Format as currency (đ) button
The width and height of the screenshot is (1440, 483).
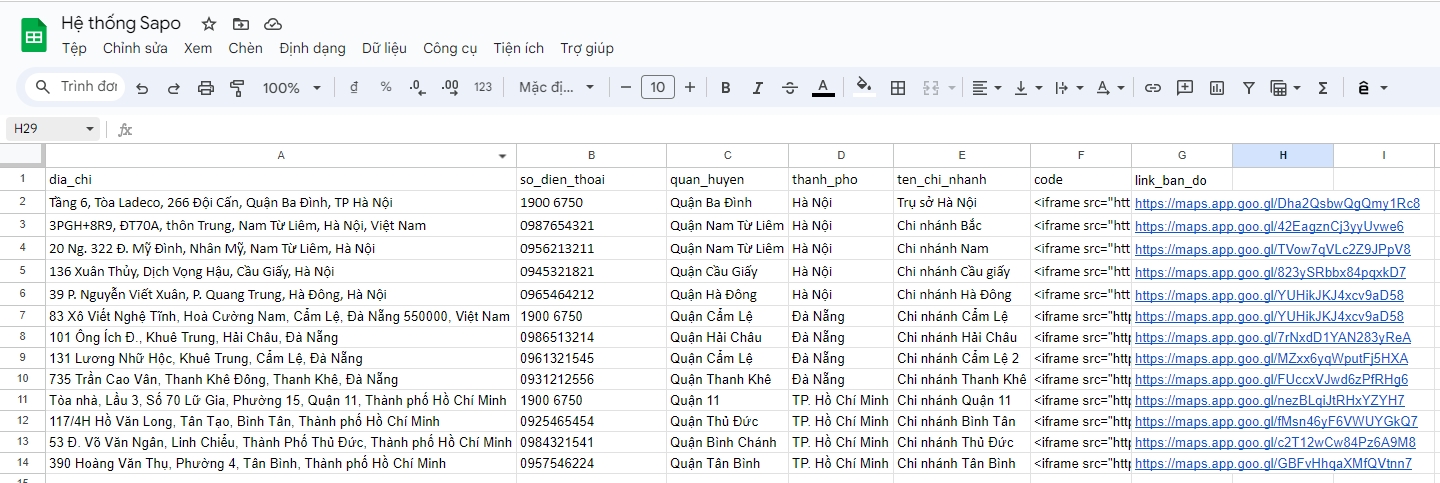(x=354, y=88)
